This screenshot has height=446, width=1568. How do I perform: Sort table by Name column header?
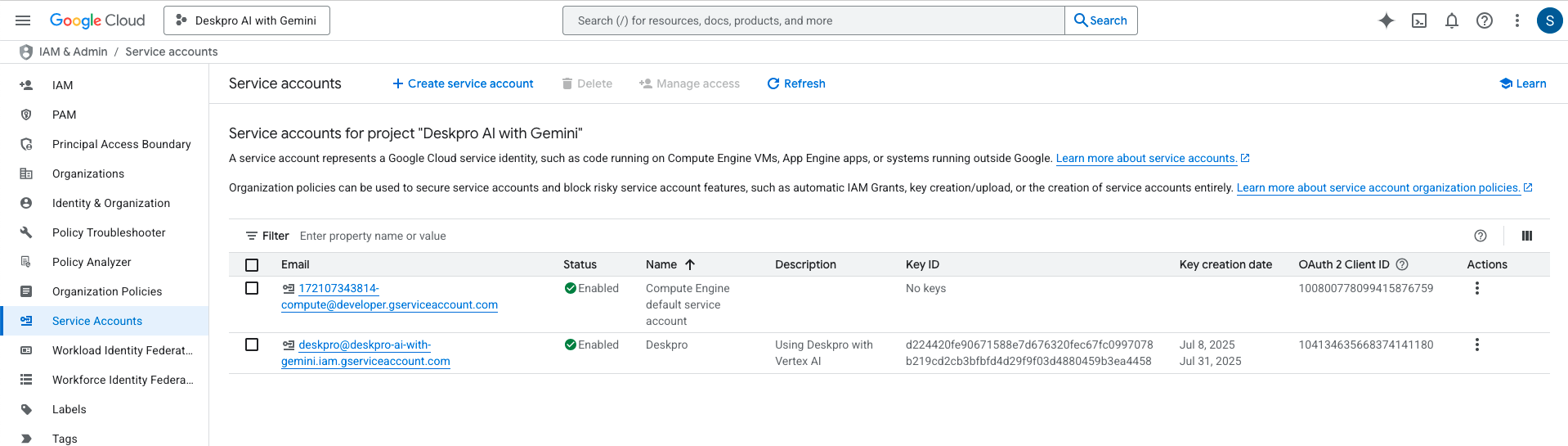tap(661, 264)
